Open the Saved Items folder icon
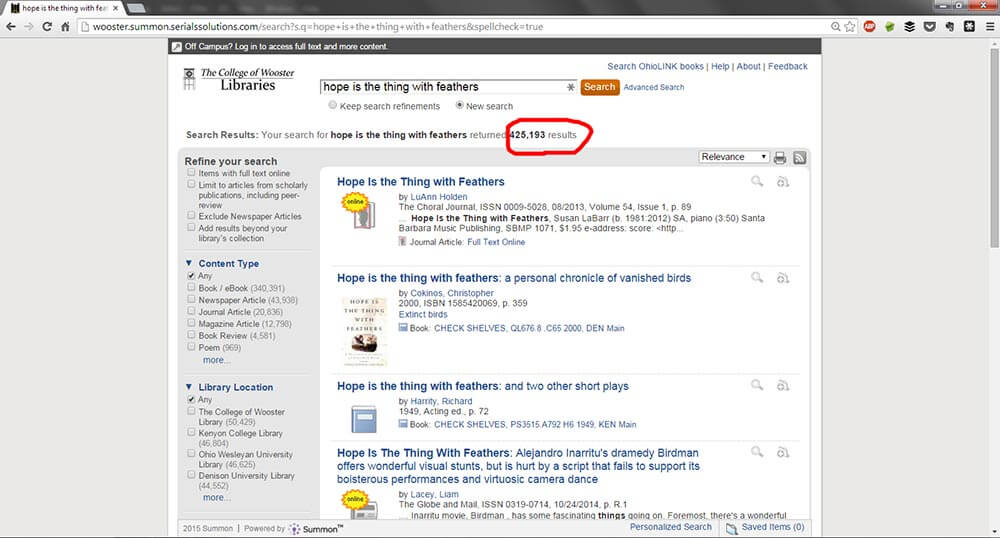 pos(732,528)
